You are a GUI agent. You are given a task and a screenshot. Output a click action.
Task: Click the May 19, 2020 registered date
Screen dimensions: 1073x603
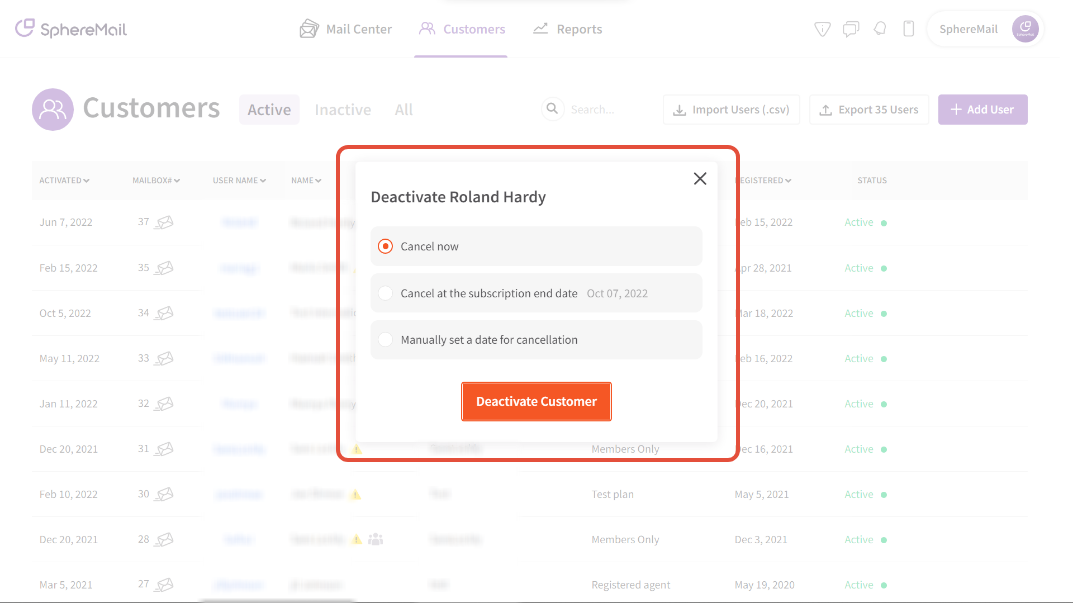coord(764,585)
